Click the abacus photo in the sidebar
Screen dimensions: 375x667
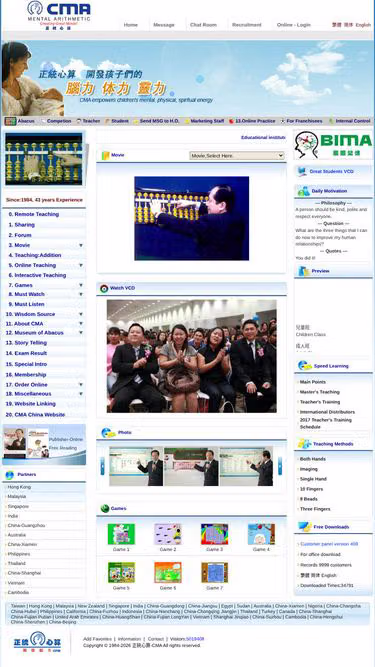click(44, 159)
